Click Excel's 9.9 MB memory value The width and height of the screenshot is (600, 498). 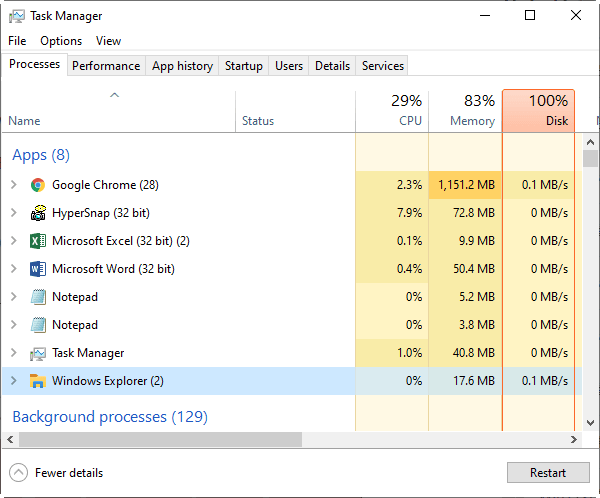(x=477, y=241)
